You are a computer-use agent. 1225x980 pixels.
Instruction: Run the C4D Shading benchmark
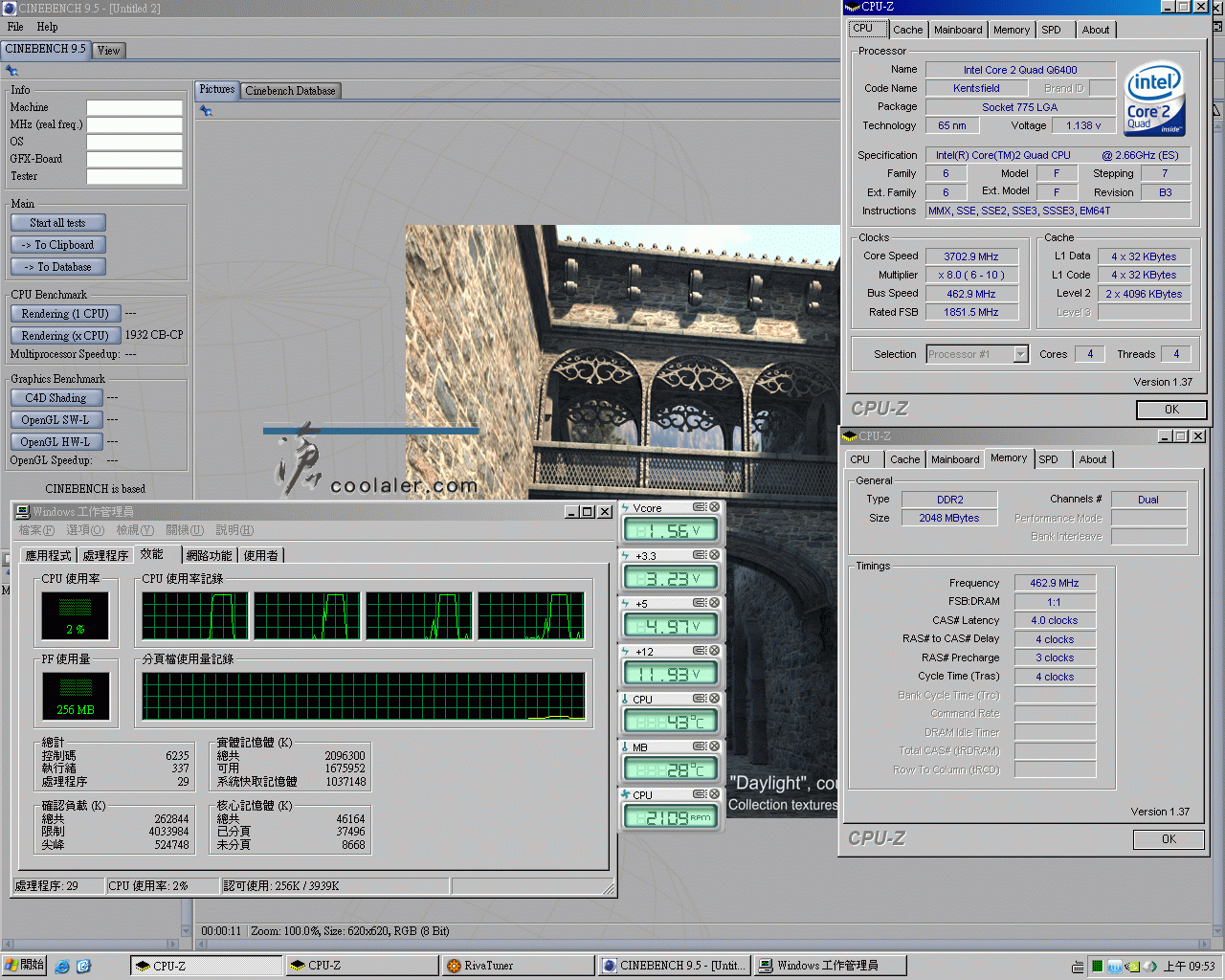(56, 398)
